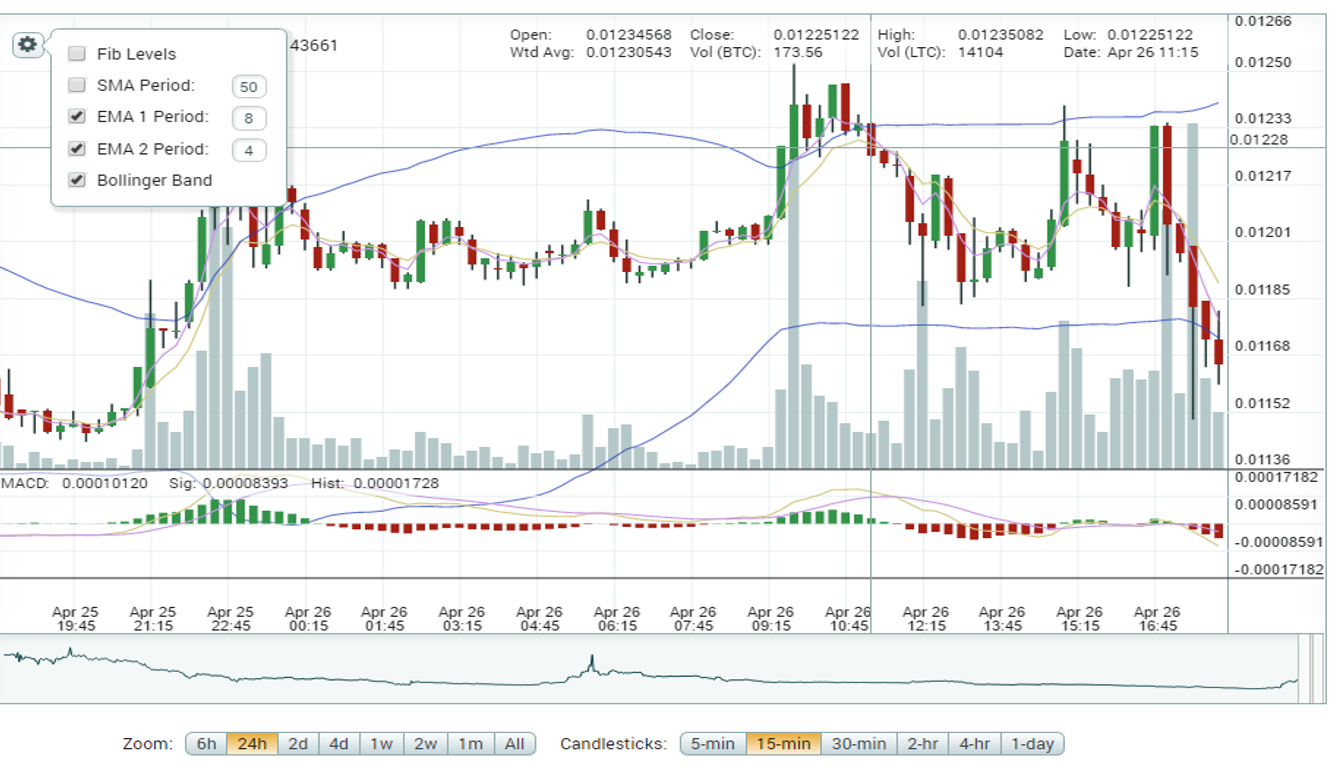The image size is (1336, 770).
Task: Click the Fib Levels label
Action: (136, 54)
